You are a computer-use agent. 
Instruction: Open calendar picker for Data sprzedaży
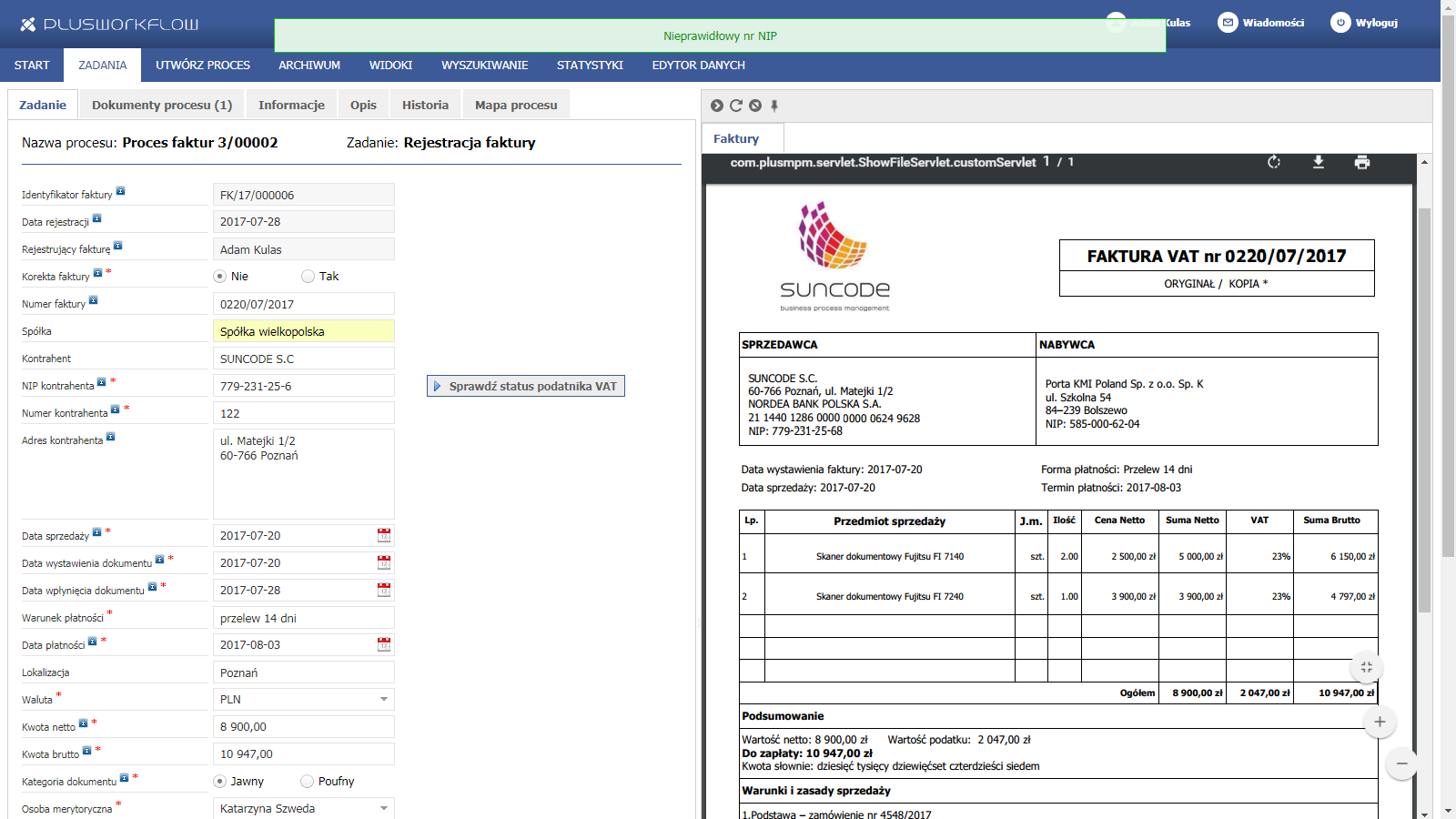(x=384, y=536)
